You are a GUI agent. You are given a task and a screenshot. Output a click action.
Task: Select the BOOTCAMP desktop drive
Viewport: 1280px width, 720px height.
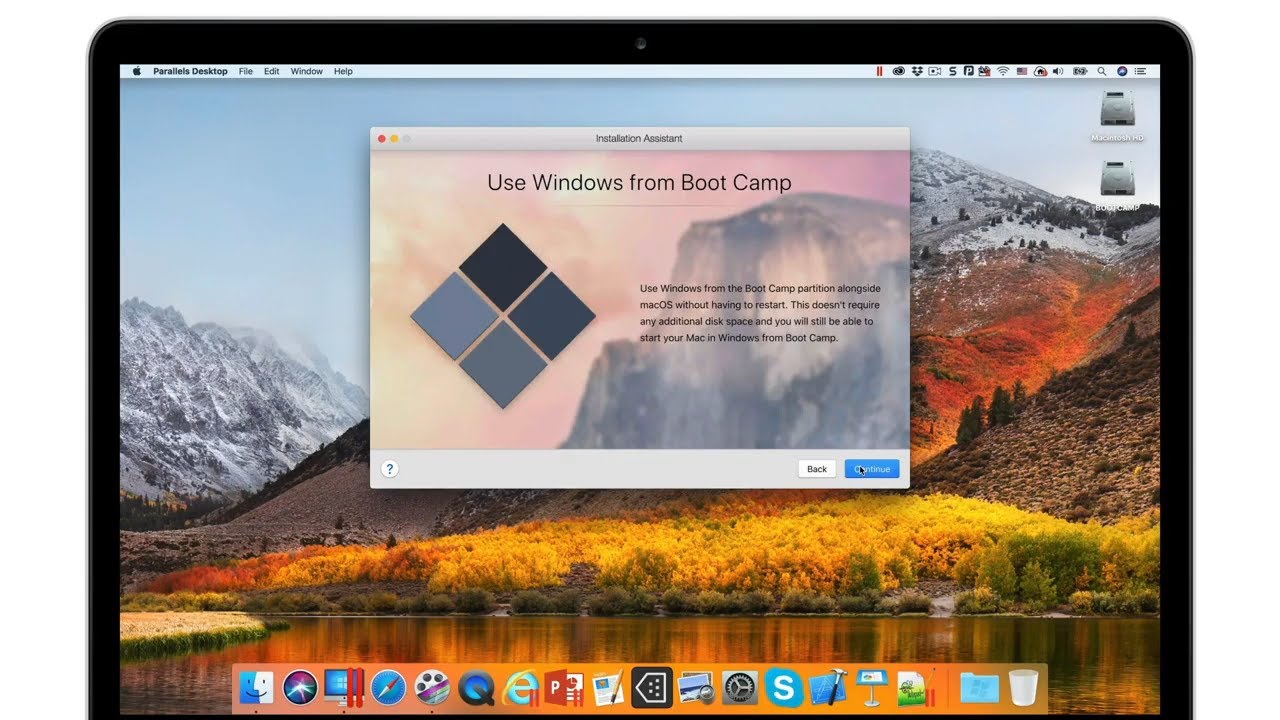(x=1117, y=186)
